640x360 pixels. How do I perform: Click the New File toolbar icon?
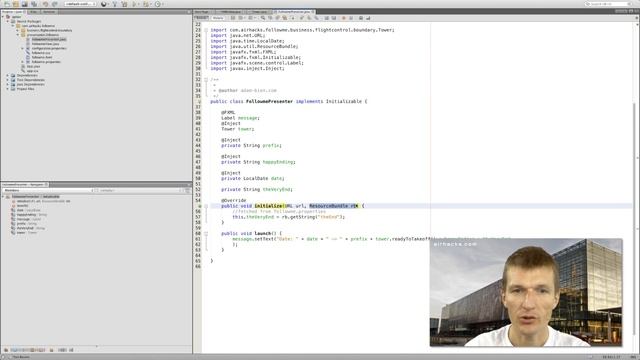[x=7, y=4]
